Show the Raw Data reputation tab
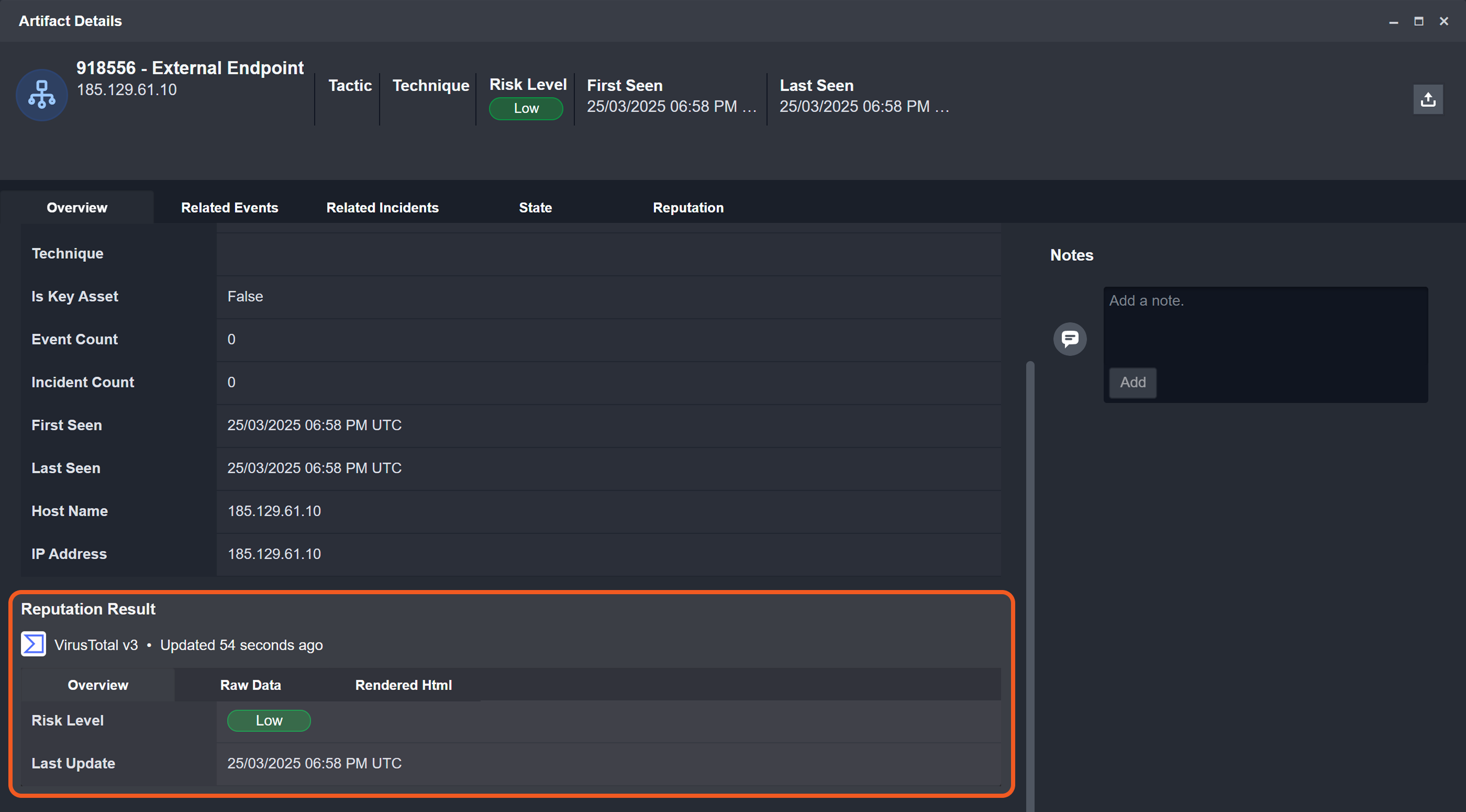 [250, 685]
